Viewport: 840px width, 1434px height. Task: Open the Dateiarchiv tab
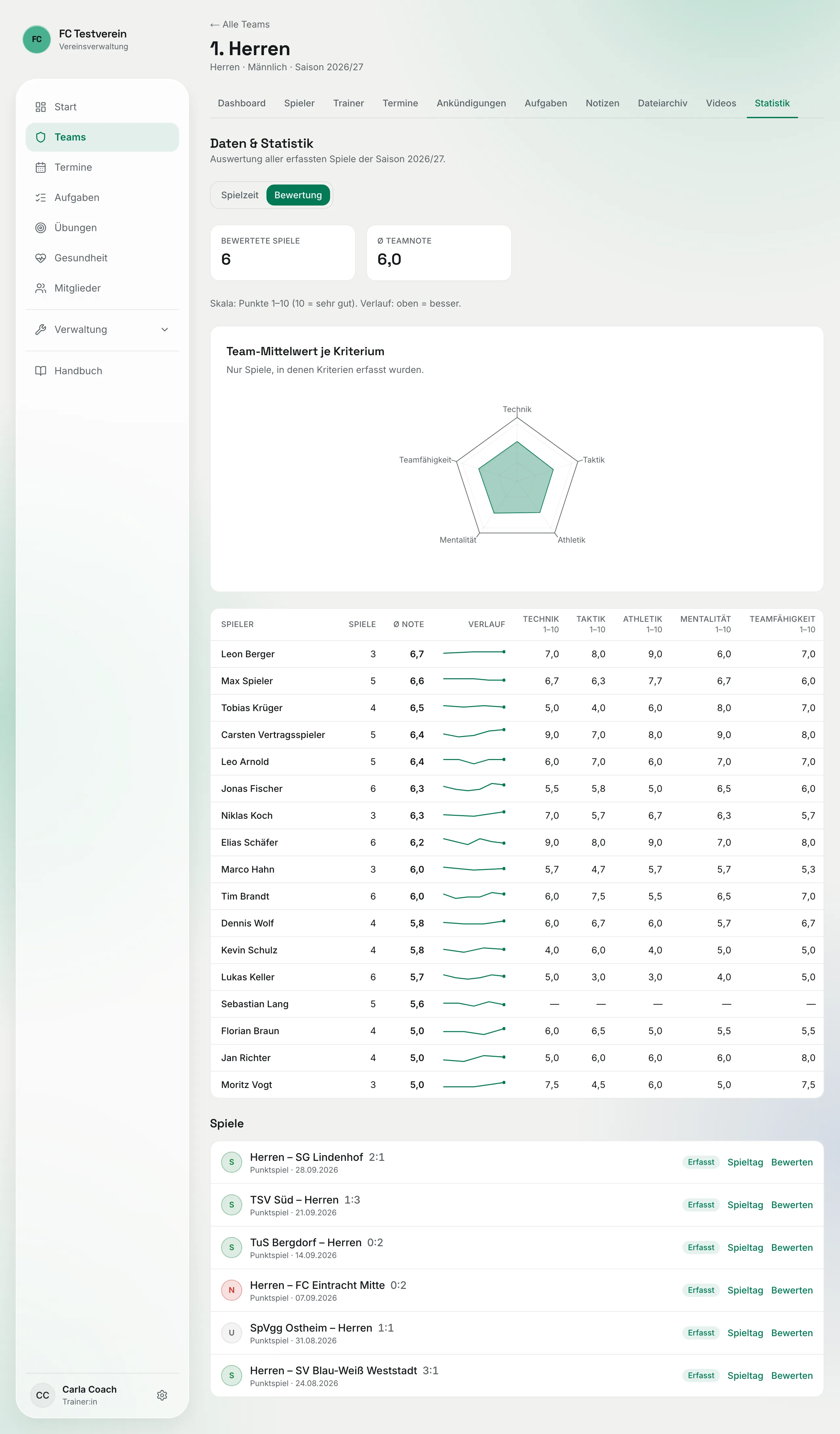[662, 103]
